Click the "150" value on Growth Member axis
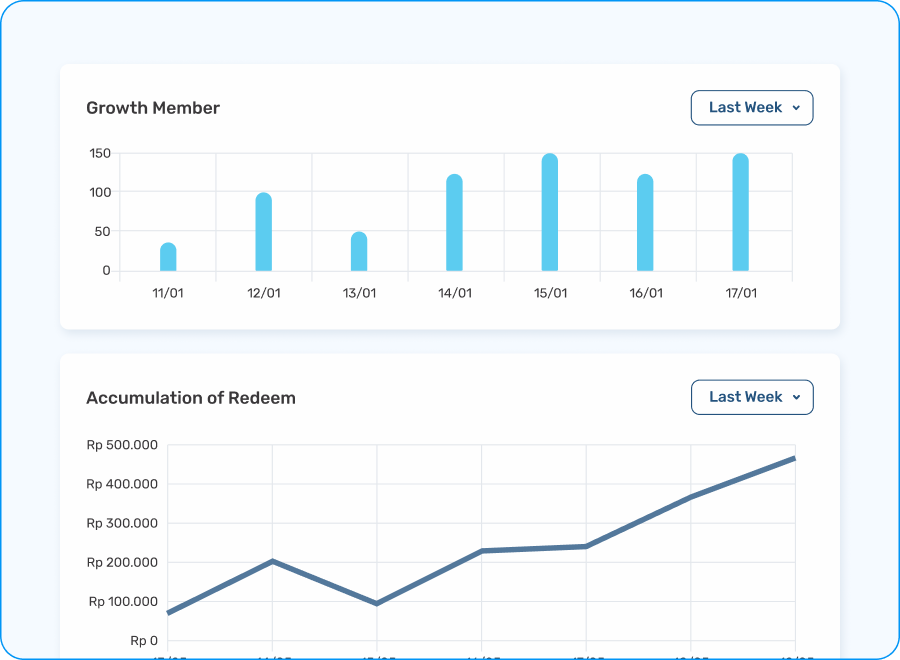This screenshot has width=900, height=660. coord(100,153)
